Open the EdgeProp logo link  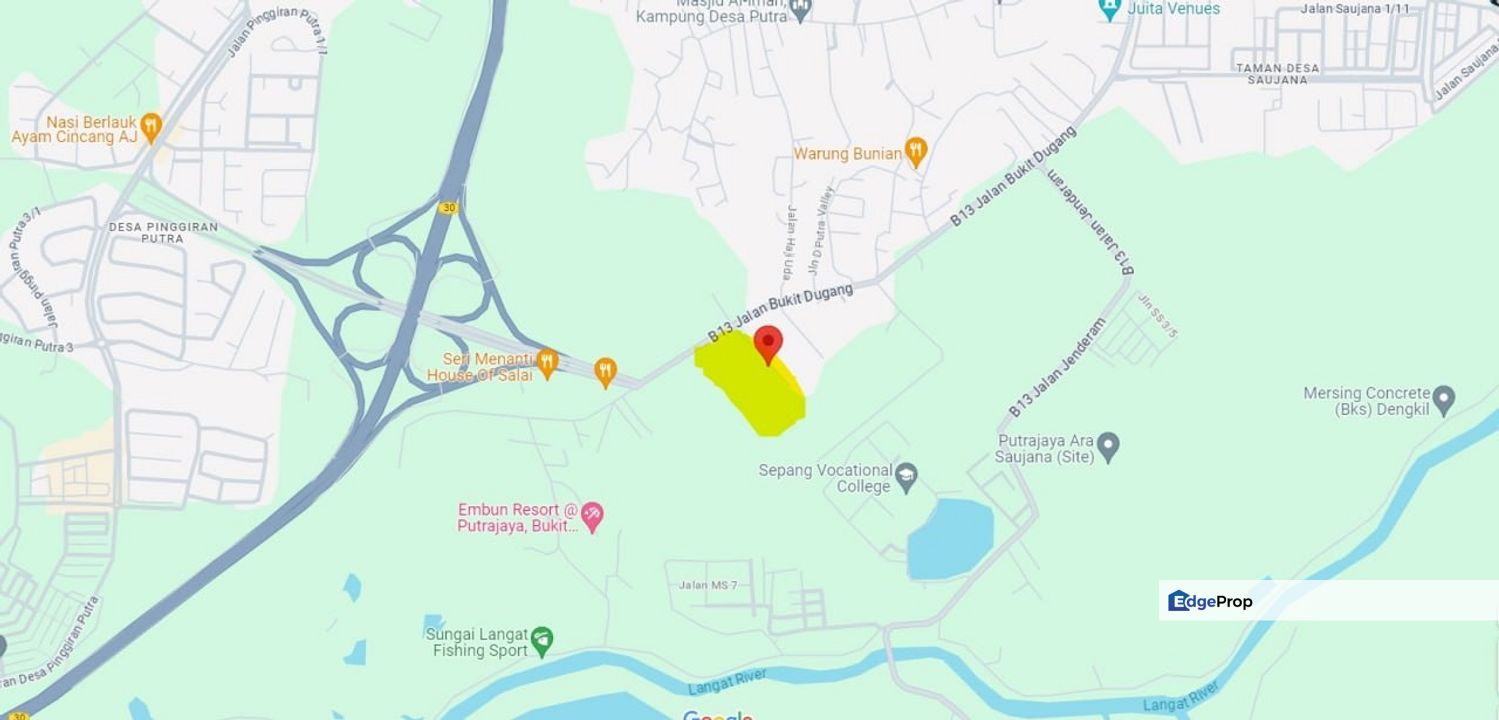point(1210,601)
